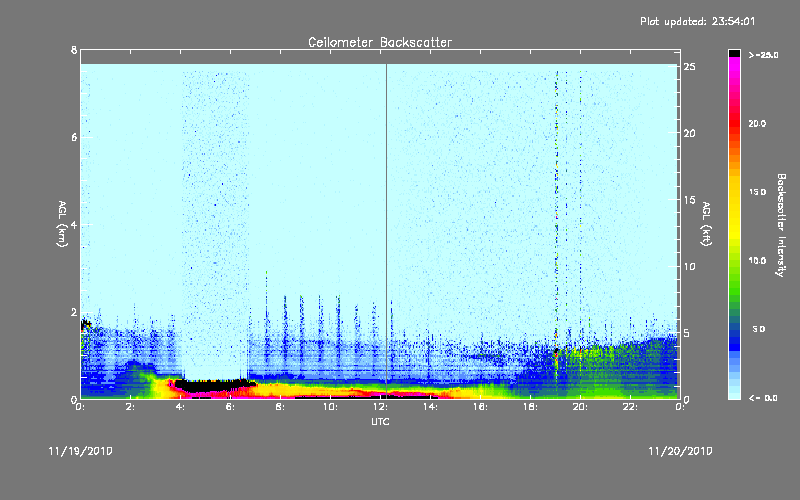
Task: Click the "15.0" colorbar label
Action: [757, 192]
